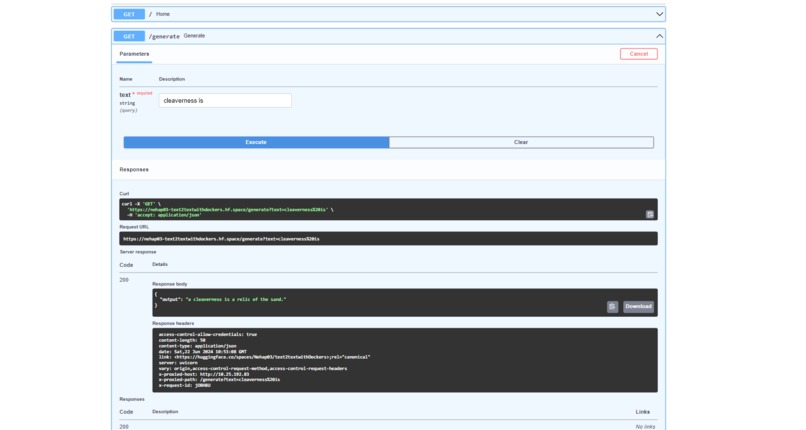Image resolution: width=806 pixels, height=430 pixels.
Task: Clear the request results
Action: tap(521, 142)
